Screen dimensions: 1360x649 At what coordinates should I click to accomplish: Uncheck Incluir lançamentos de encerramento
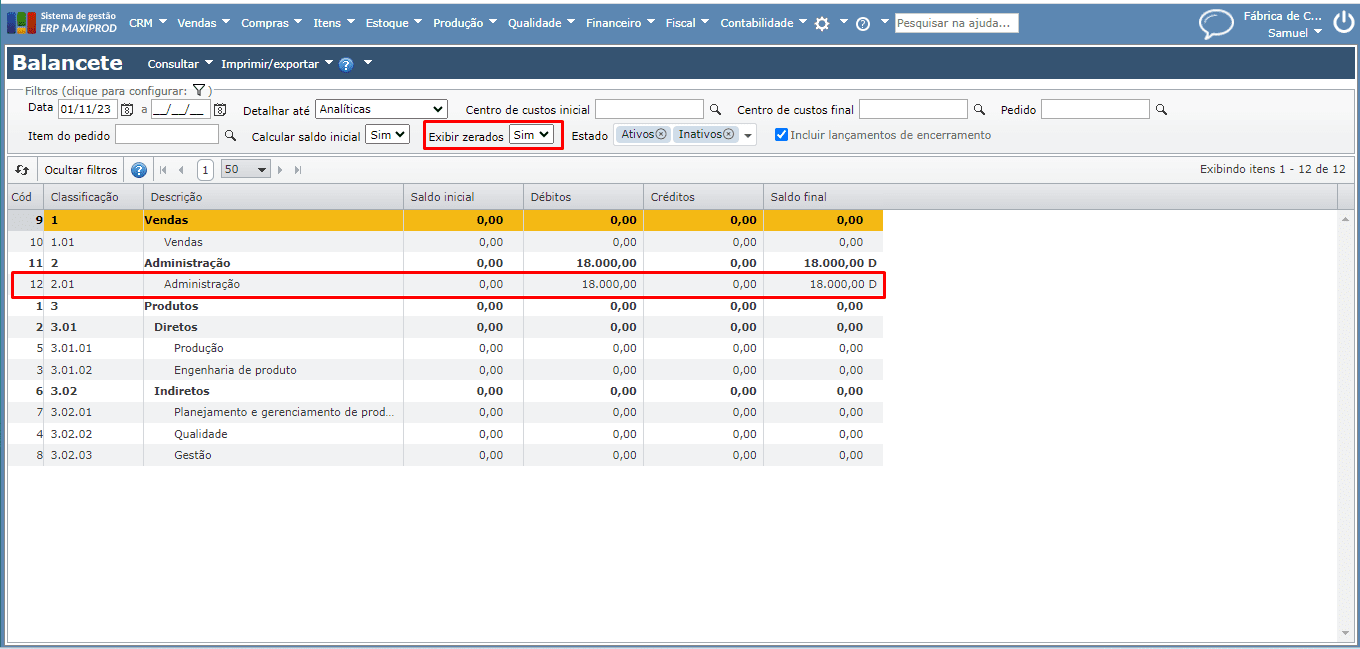click(781, 135)
